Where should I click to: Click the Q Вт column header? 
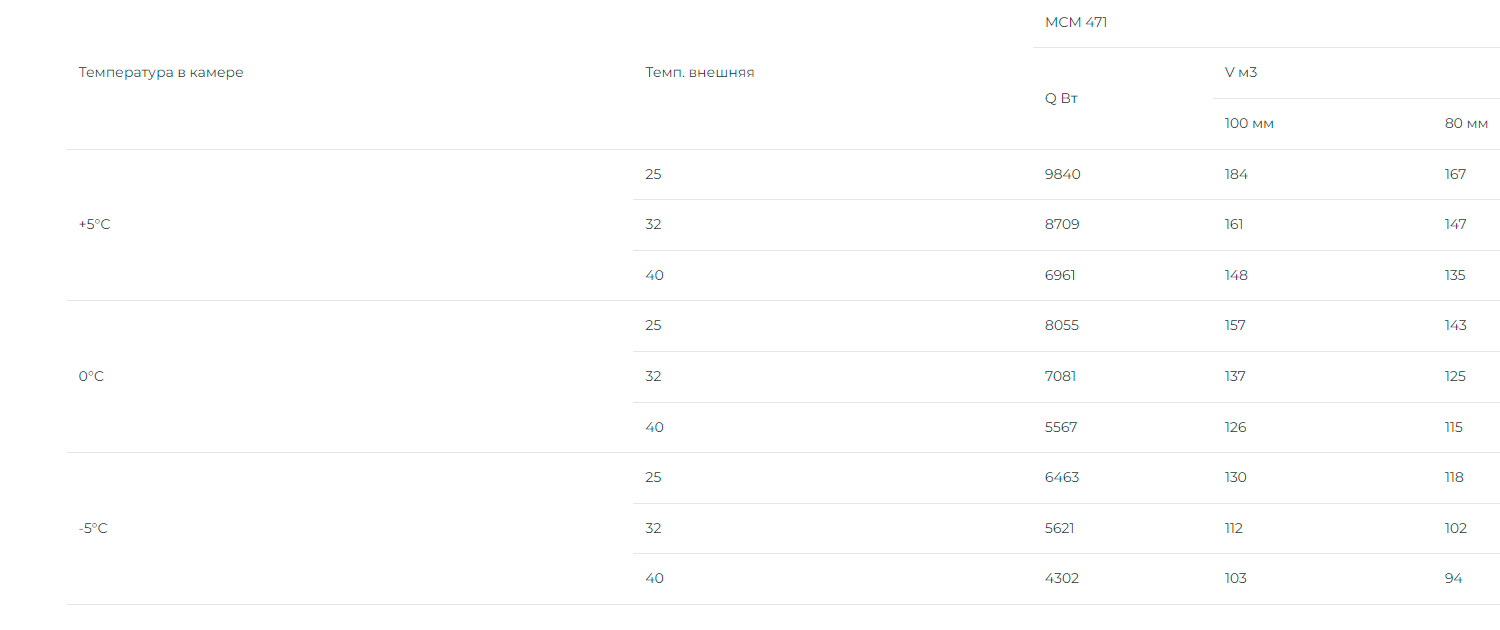tap(1061, 98)
